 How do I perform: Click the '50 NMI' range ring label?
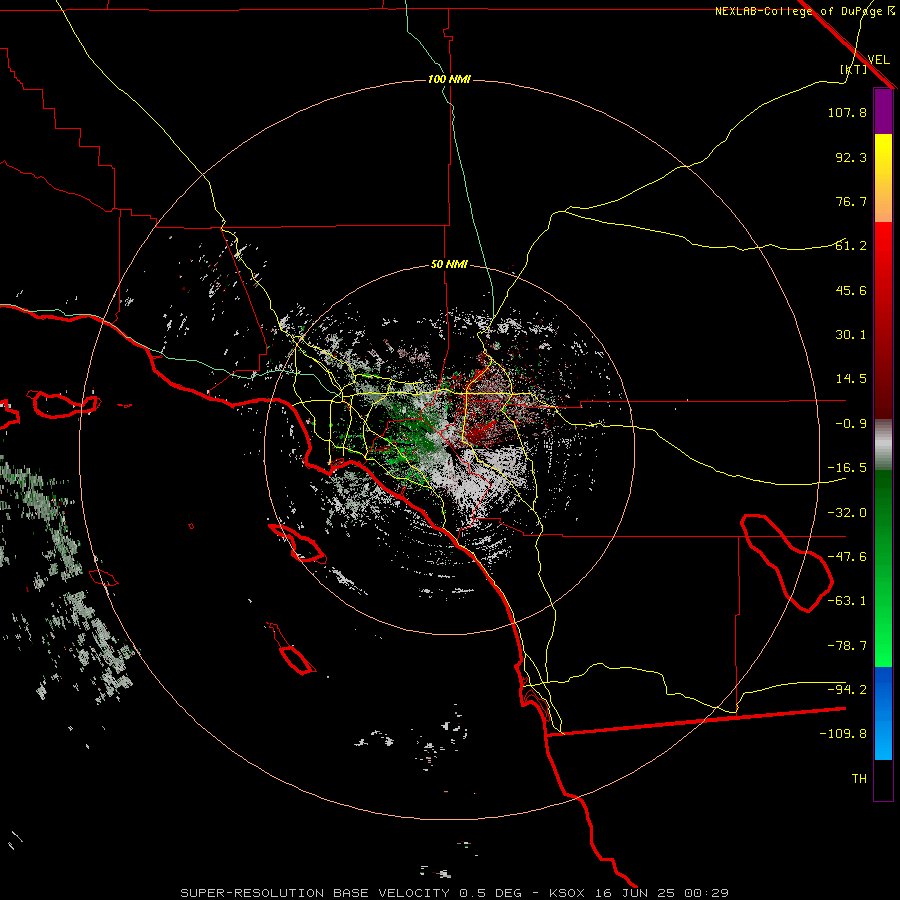pos(449,264)
